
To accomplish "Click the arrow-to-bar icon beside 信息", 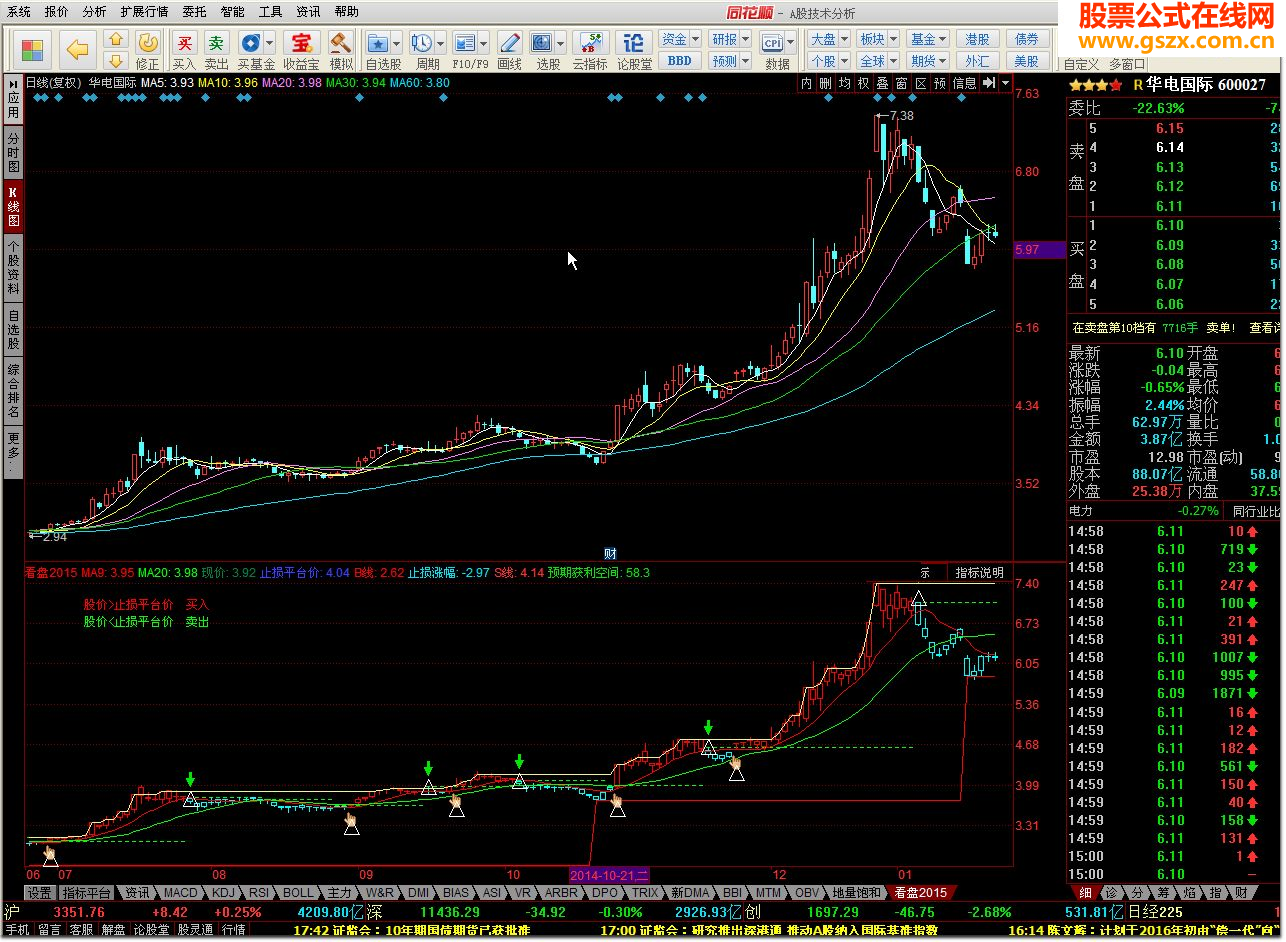I will pos(989,84).
